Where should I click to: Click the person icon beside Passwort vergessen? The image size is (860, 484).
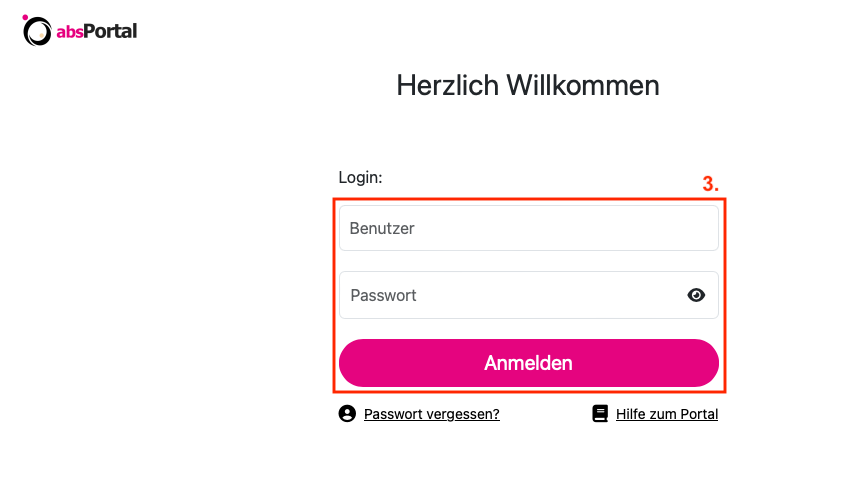pos(347,414)
